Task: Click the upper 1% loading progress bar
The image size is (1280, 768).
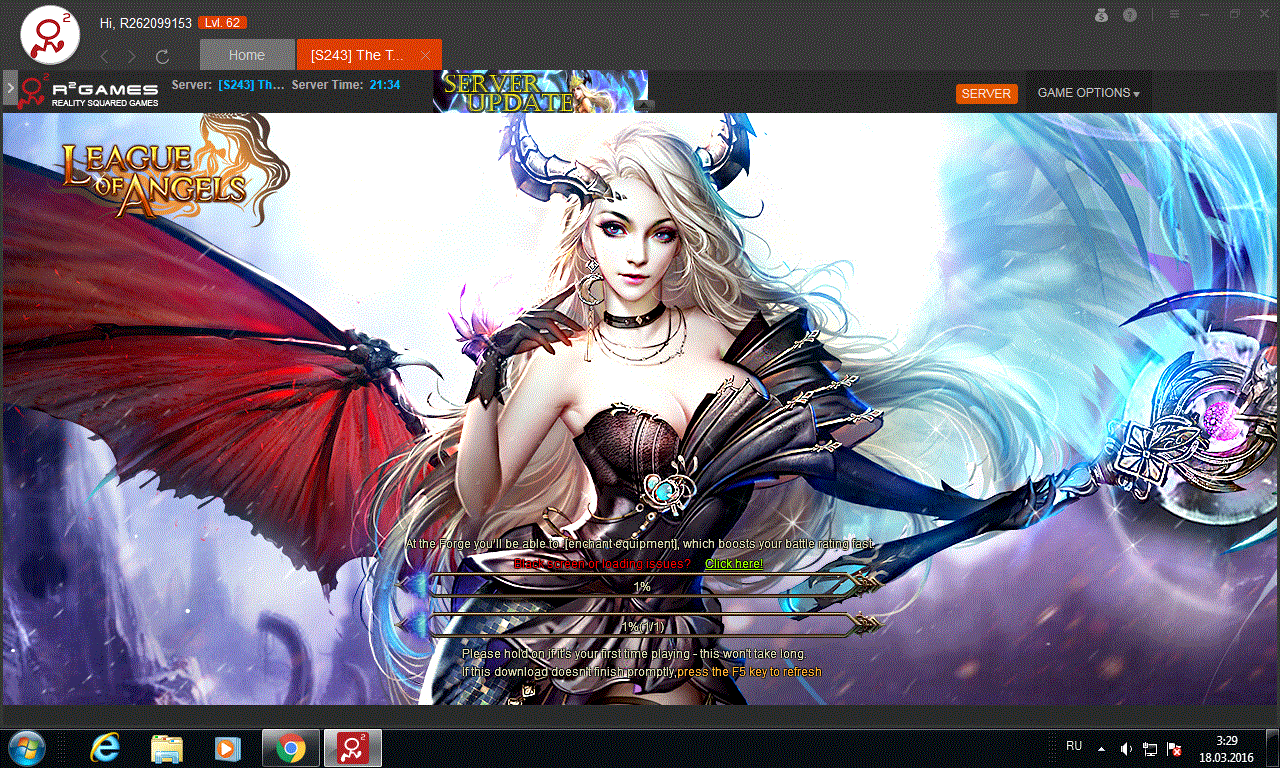Action: click(x=641, y=586)
